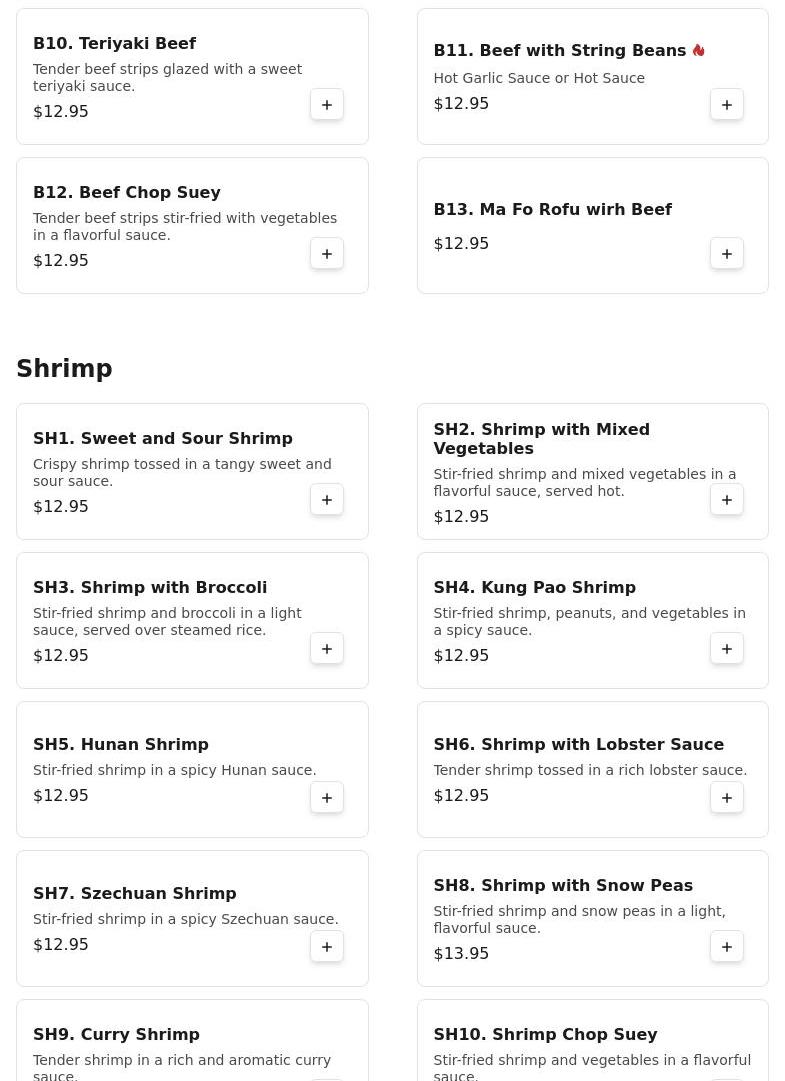
Task: Add SH8 Shrimp with Snow Peas
Action: point(727,947)
